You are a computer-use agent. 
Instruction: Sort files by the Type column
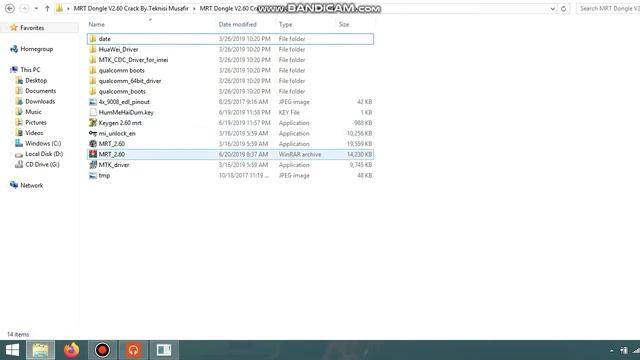click(285, 24)
